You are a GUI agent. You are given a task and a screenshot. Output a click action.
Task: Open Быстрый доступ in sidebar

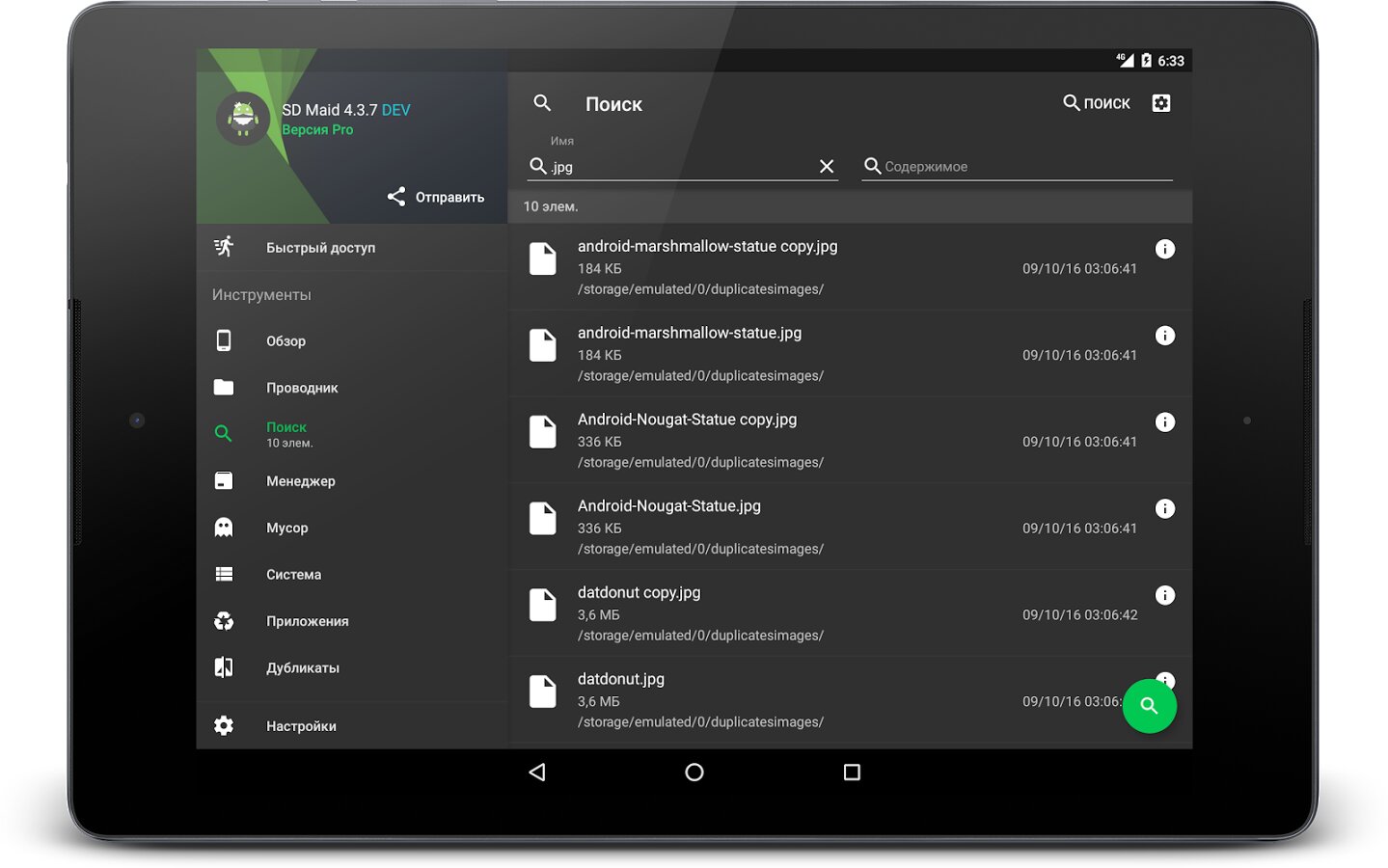click(x=320, y=248)
